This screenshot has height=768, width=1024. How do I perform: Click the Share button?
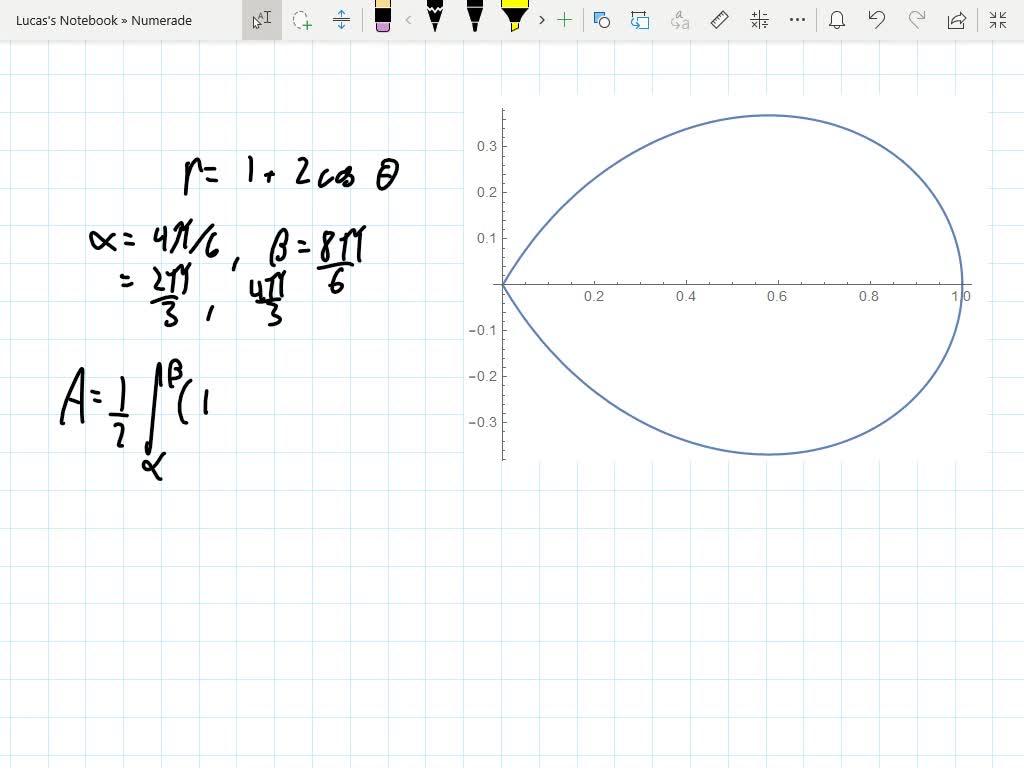(x=957, y=20)
